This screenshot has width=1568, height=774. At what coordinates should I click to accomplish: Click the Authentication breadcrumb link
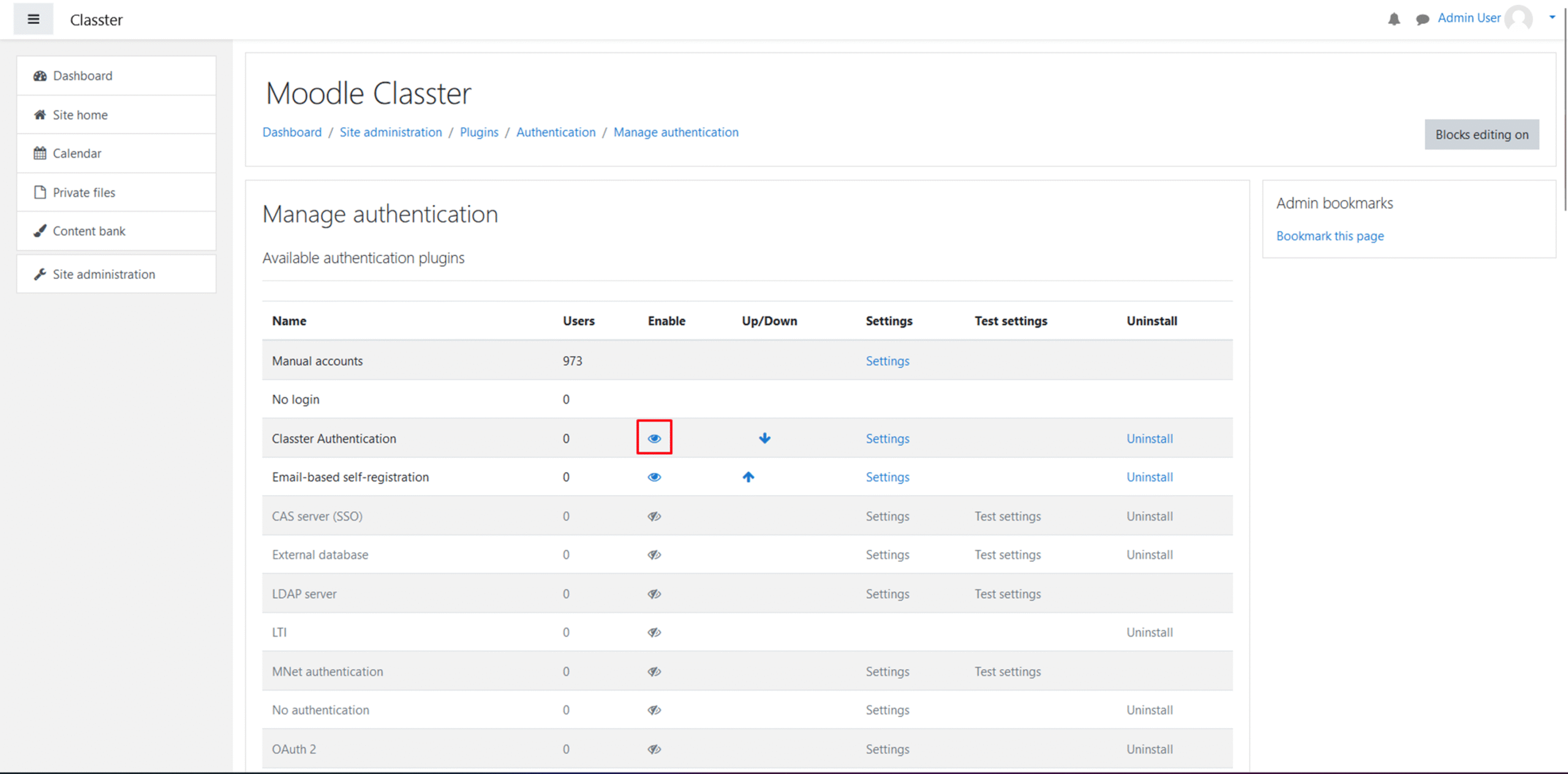[556, 132]
